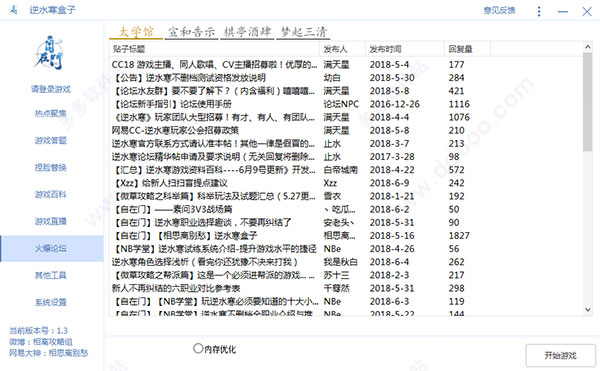Click poster name 论坛NPC
The height and width of the screenshot is (371, 600).
(x=341, y=104)
